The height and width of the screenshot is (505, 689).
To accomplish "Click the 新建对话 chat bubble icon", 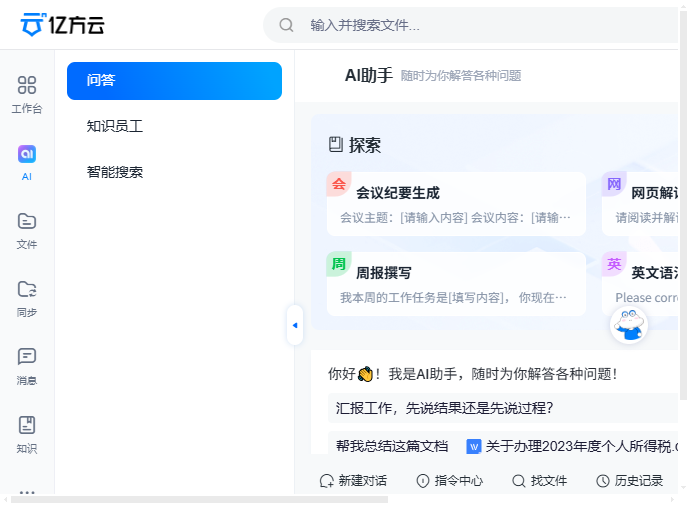I will click(326, 481).
